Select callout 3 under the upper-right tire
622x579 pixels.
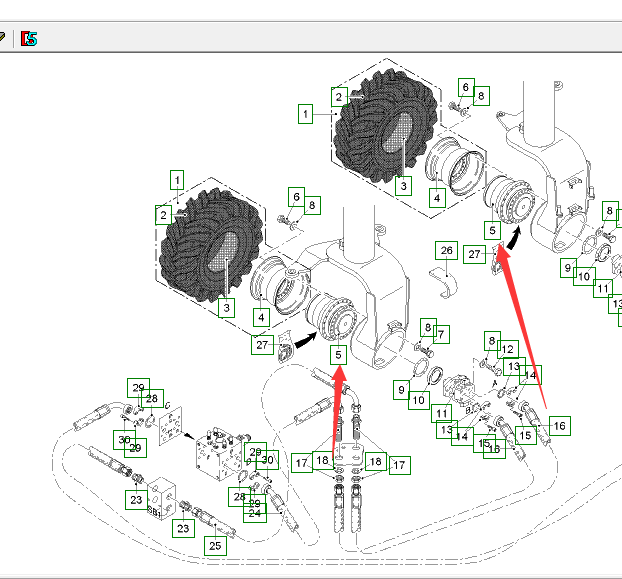coord(403,186)
